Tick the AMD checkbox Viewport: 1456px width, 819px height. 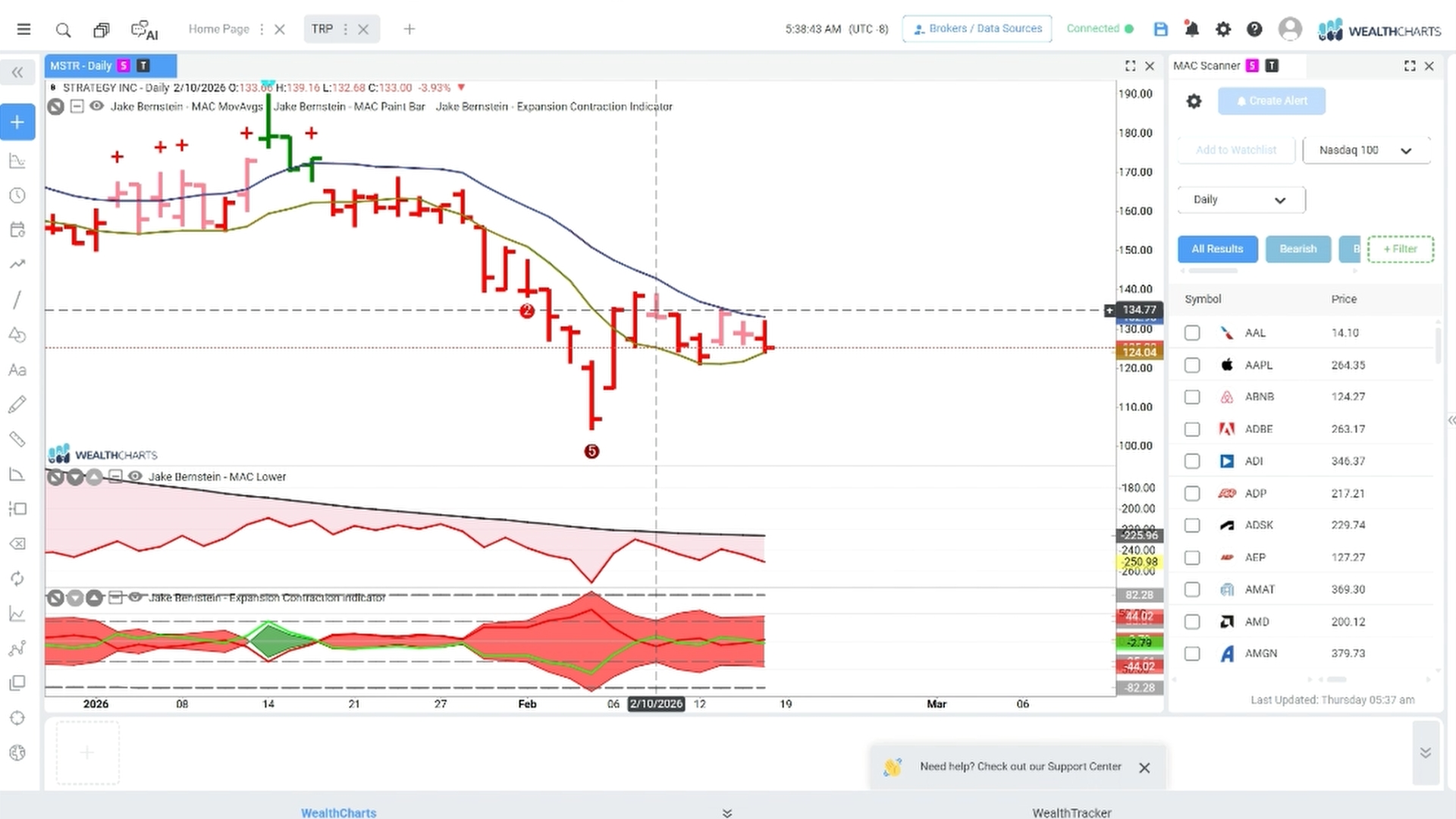point(1192,622)
